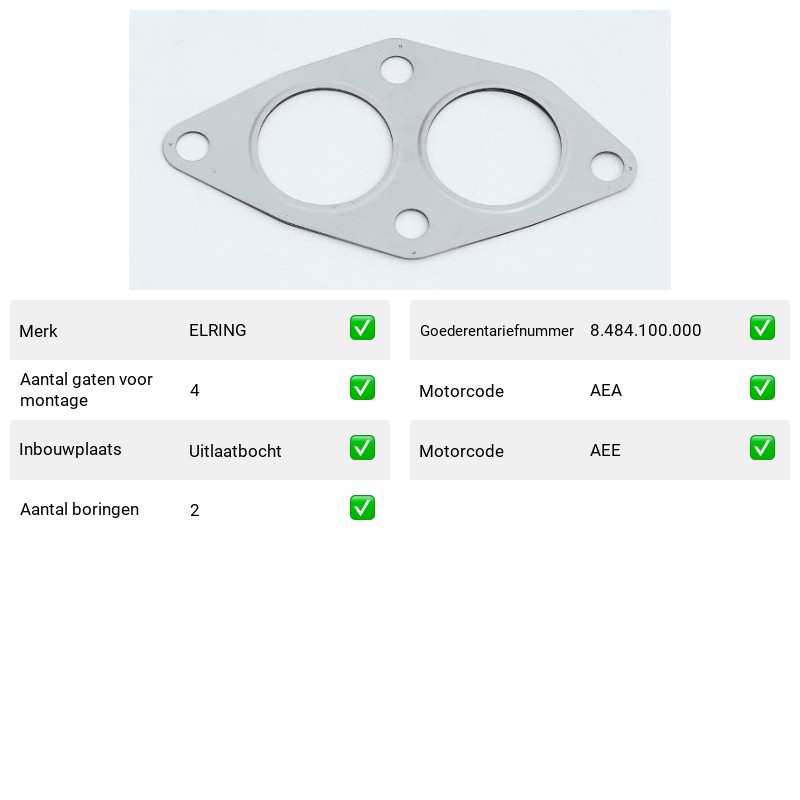The height and width of the screenshot is (800, 800).
Task: Select tariff number 8.484.100.000
Action: (x=645, y=330)
